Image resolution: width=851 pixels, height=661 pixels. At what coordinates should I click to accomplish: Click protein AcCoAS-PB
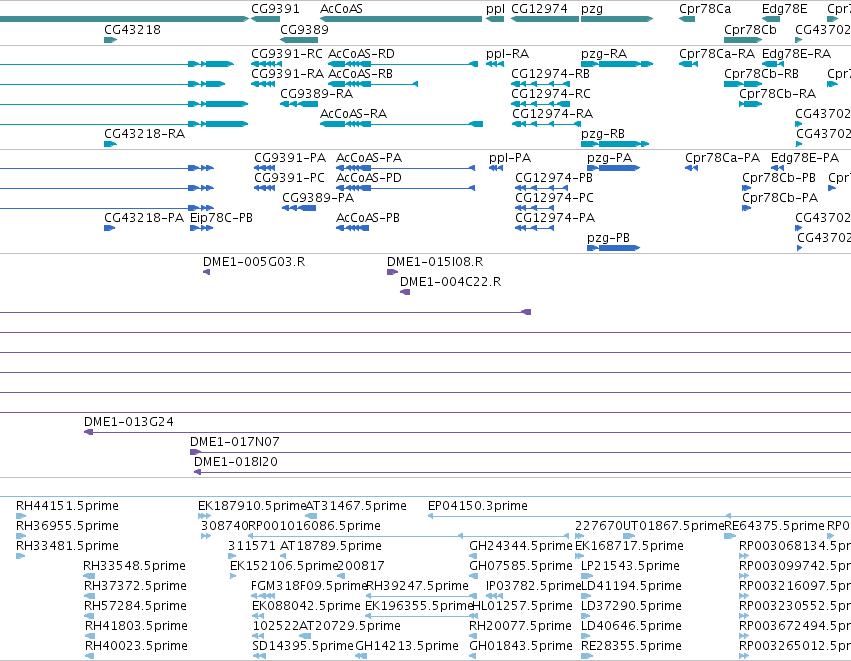(368, 218)
